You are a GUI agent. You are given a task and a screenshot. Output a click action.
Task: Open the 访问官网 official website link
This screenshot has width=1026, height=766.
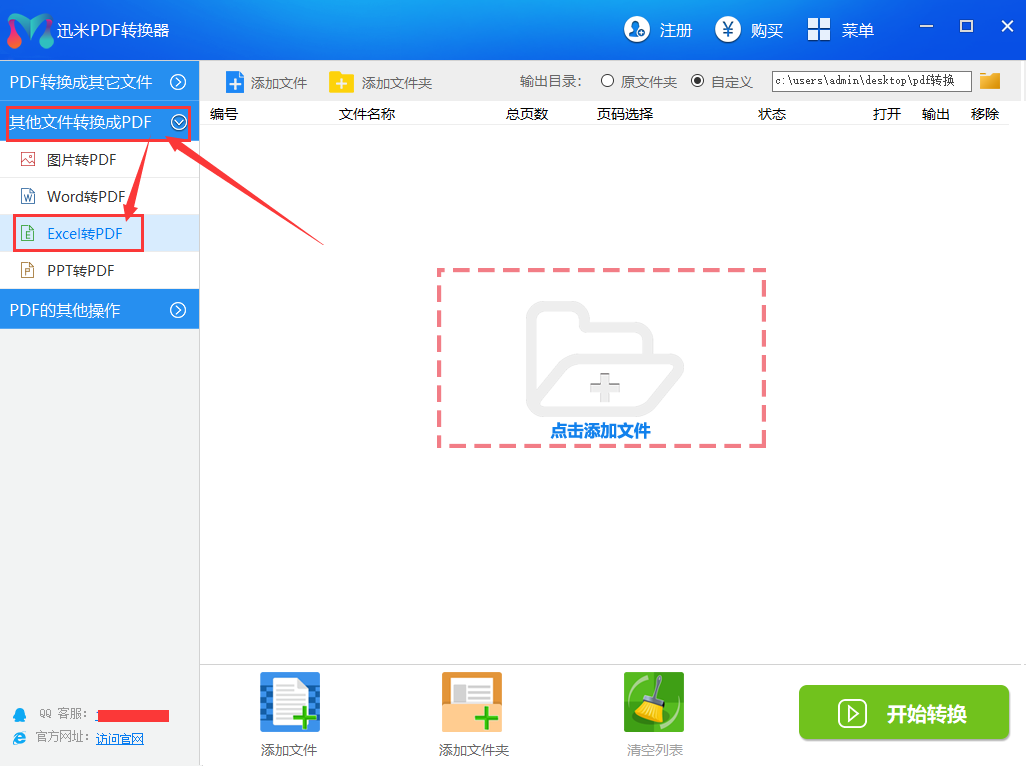(120, 739)
